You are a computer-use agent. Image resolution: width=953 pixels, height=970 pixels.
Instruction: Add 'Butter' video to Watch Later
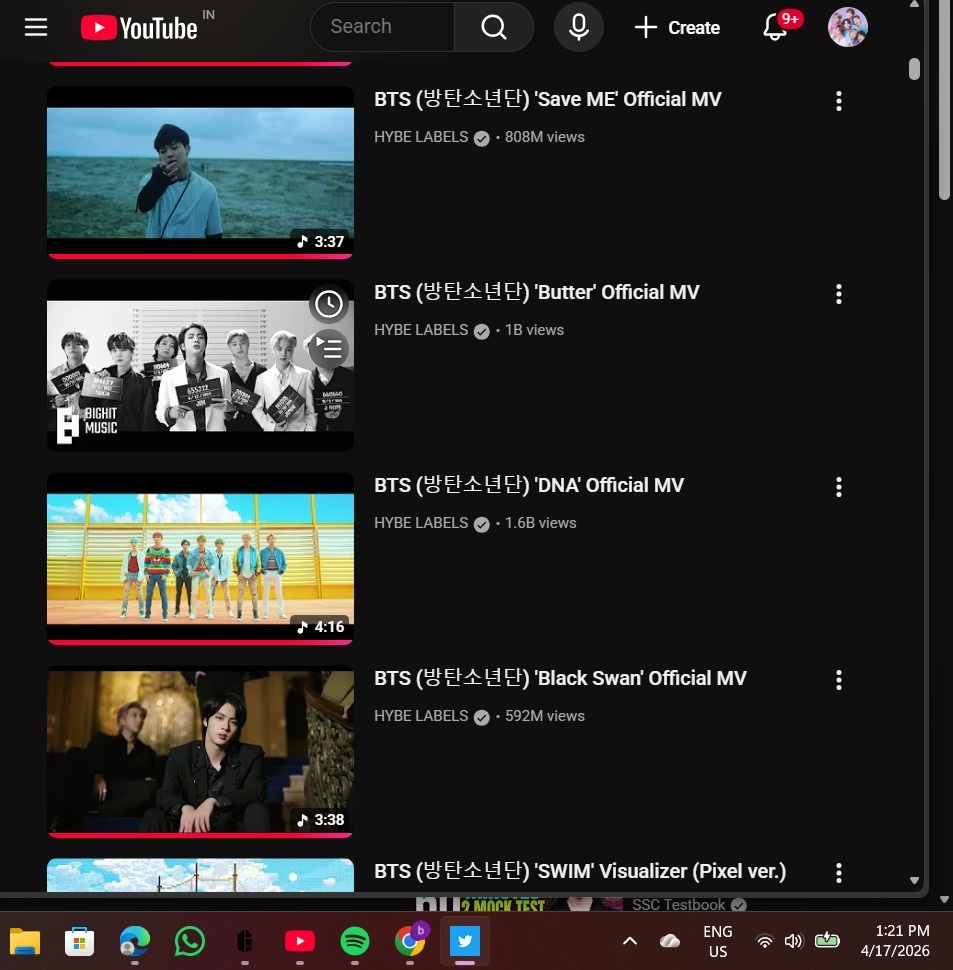(x=328, y=304)
